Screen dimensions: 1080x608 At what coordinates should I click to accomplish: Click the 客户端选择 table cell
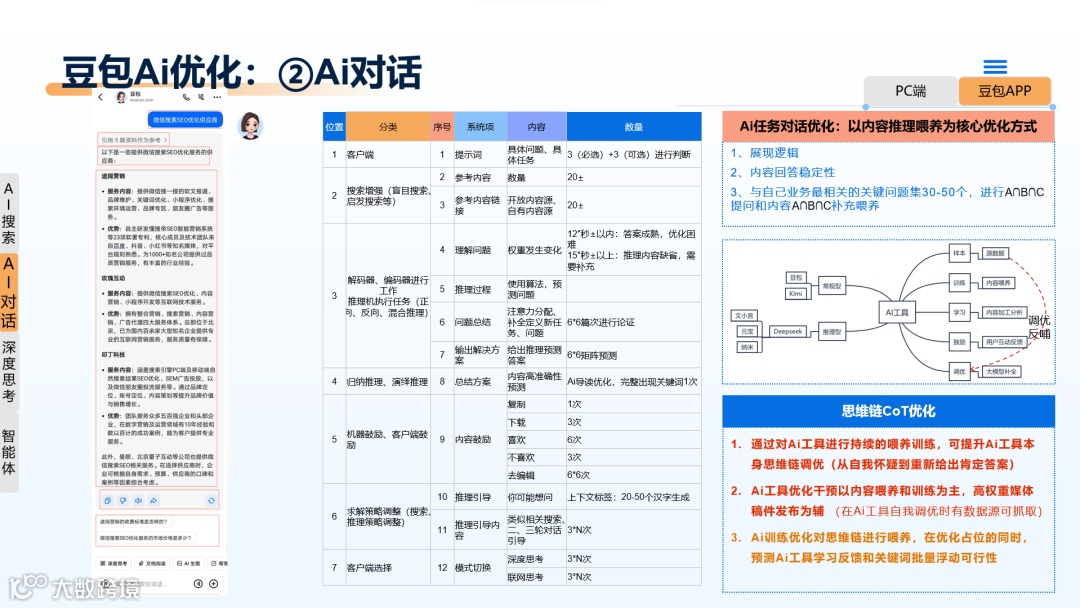(x=388, y=567)
